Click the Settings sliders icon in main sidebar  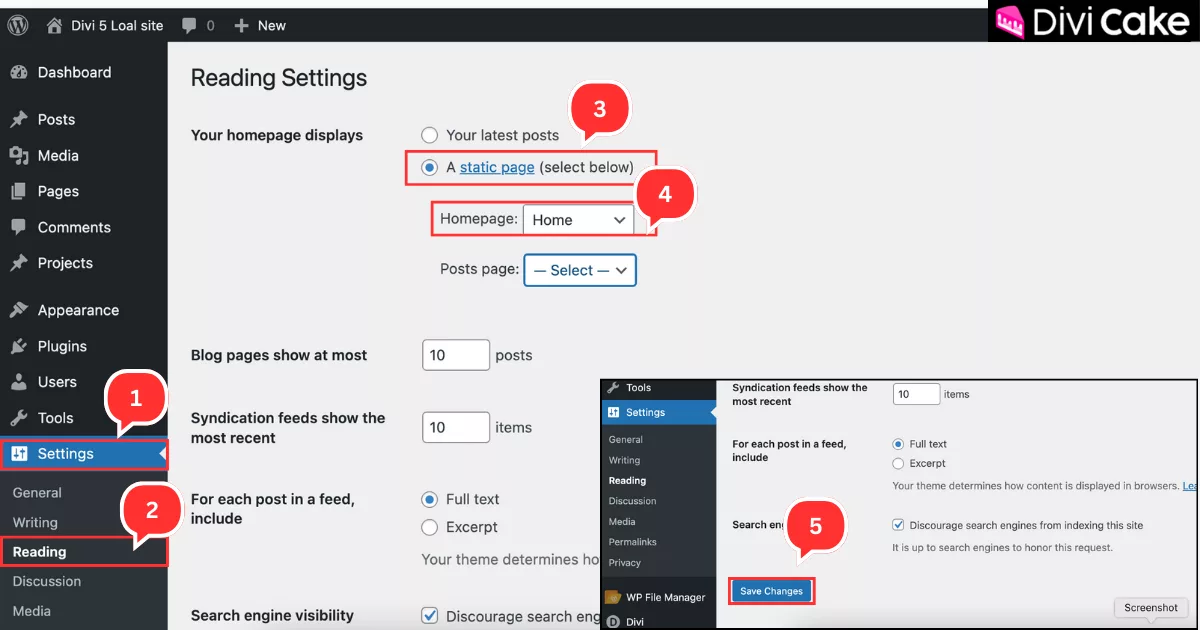19,454
